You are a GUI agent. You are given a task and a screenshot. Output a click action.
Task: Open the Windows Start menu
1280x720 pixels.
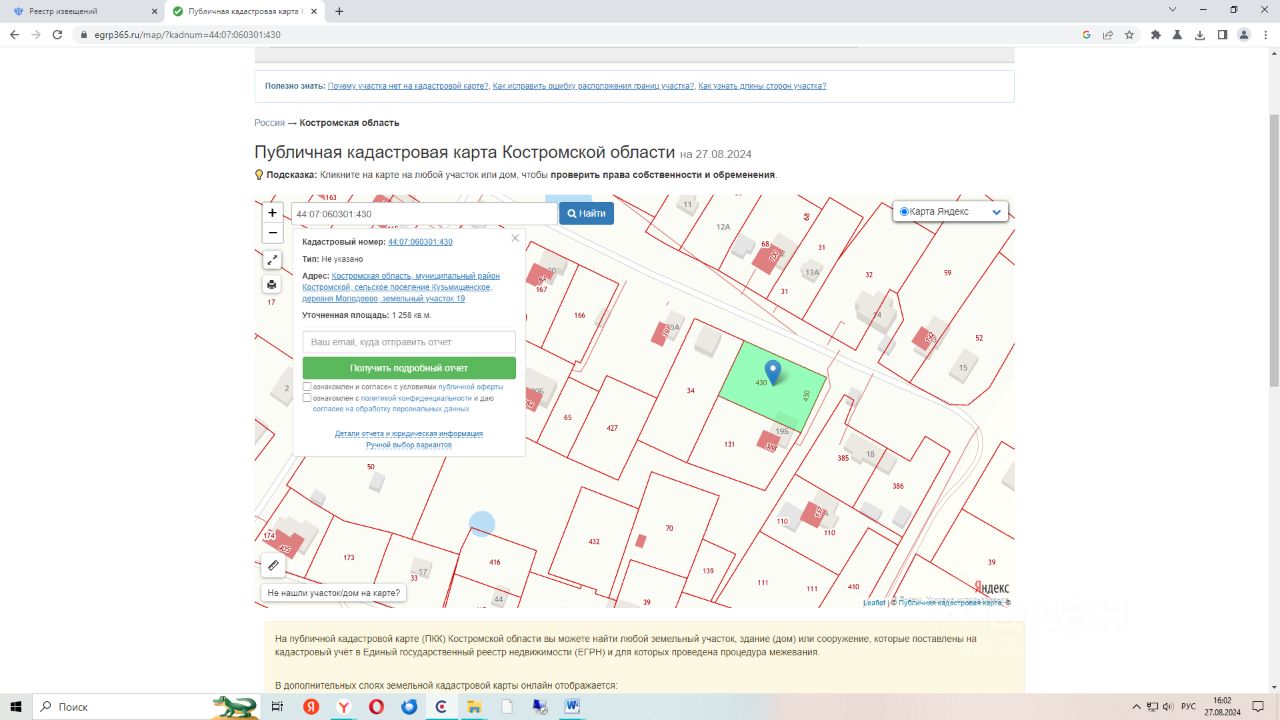16,706
